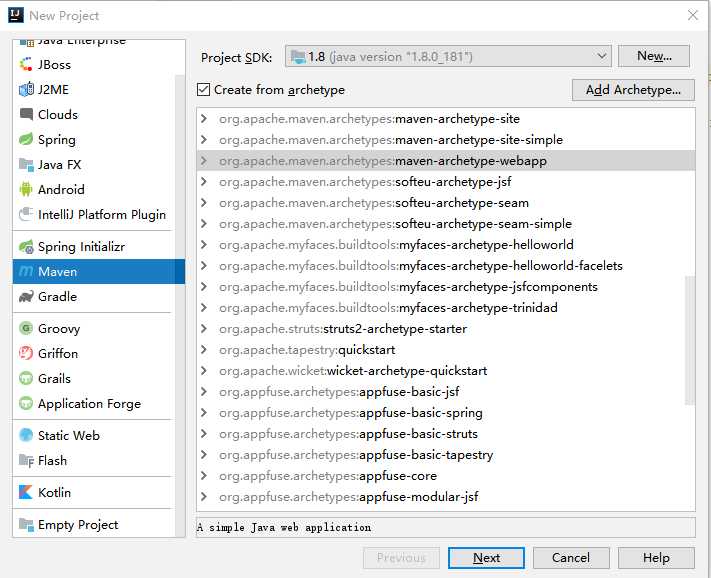Click the Groovy G icon
Screen dimensions: 711x578
pyautogui.click(x=26, y=328)
